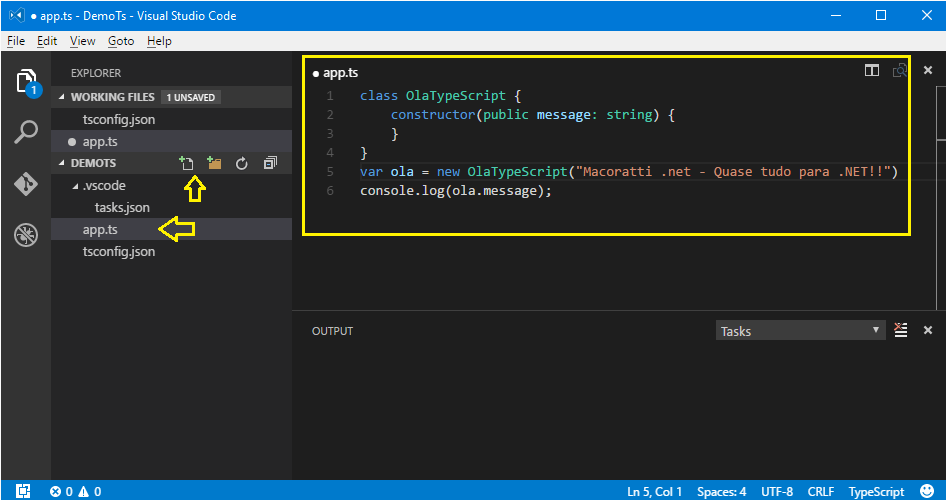Click code line 'class OlaTypeScript {'
946x500 pixels.
[x=440, y=95]
